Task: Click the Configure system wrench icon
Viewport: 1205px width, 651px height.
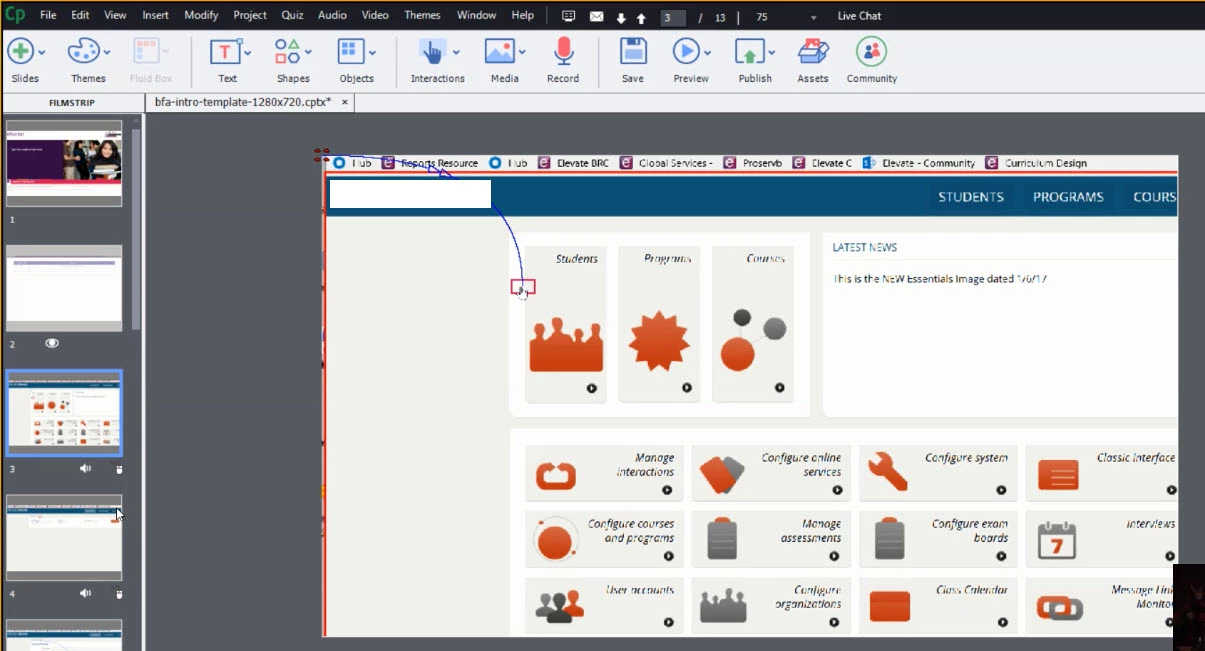Action: tap(888, 472)
